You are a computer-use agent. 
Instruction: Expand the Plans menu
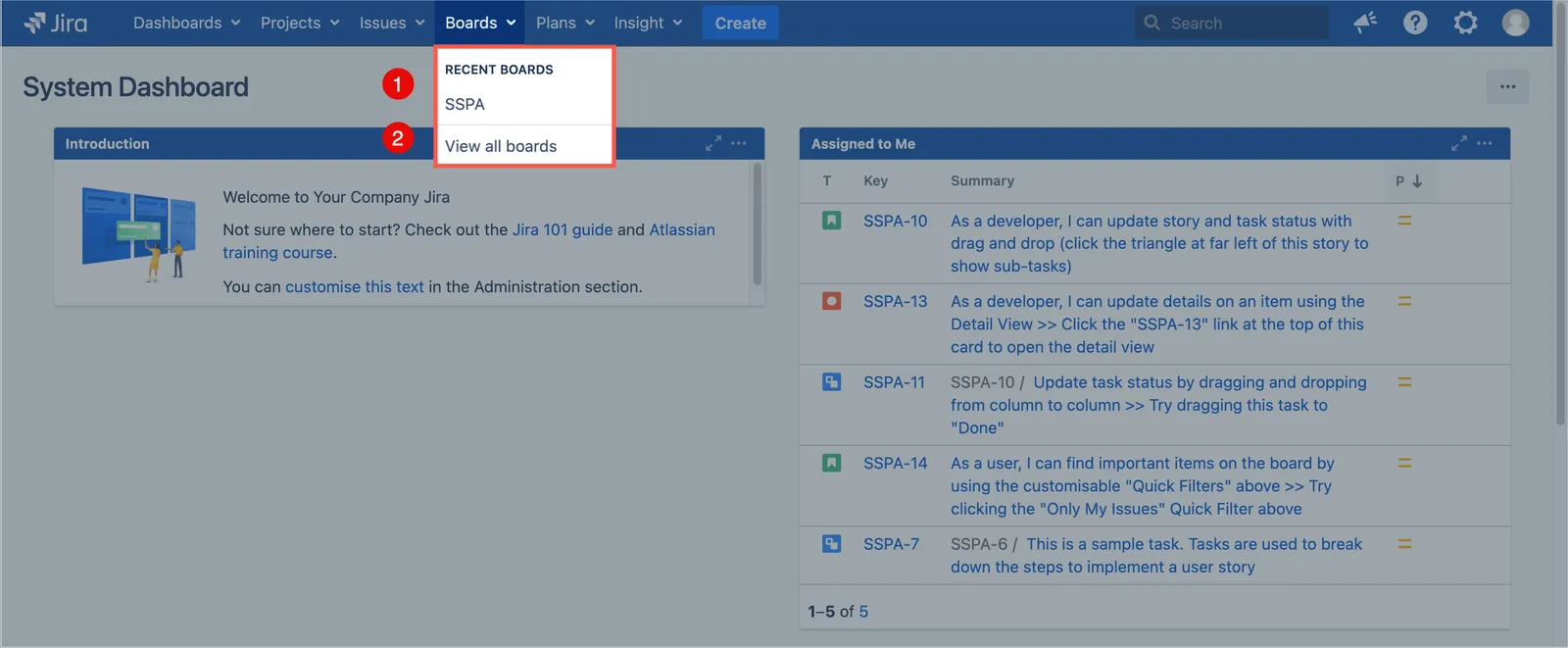pos(565,23)
